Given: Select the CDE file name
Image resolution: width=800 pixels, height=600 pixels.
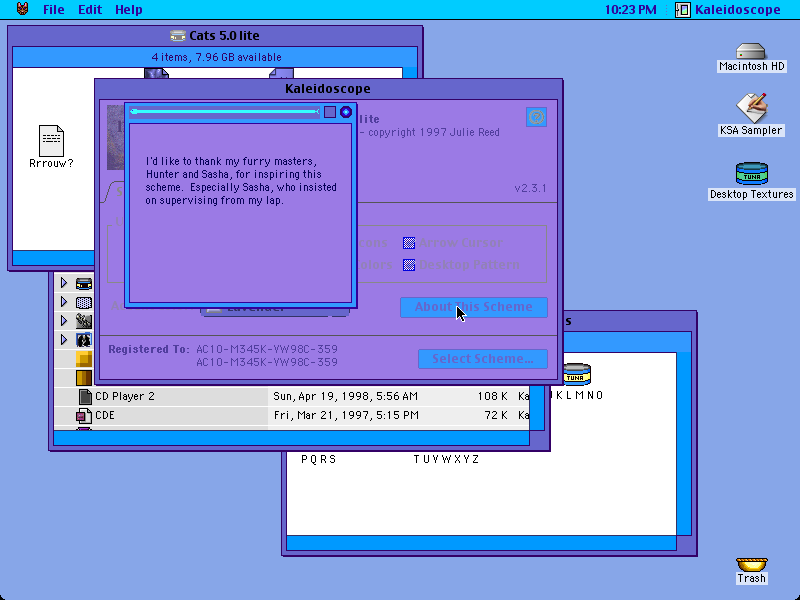Looking at the screenshot, I should (x=105, y=416).
